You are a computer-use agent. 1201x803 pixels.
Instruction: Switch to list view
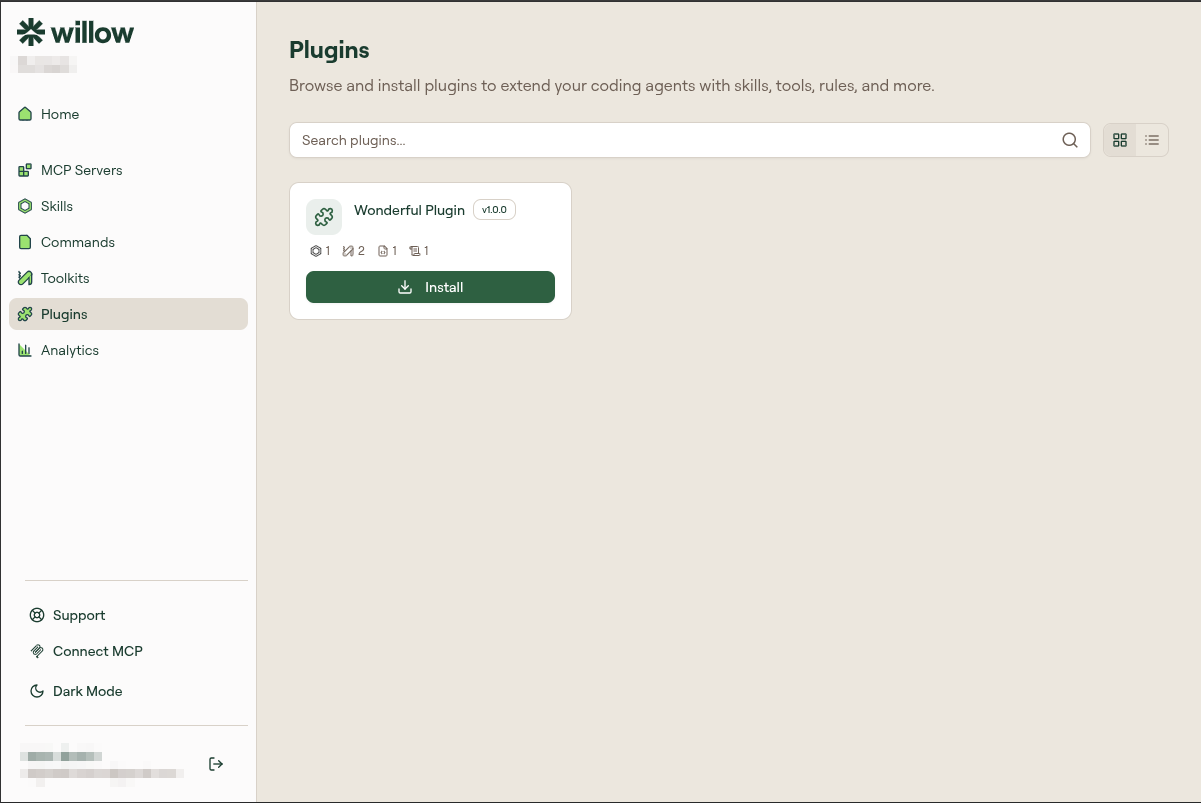1152,140
